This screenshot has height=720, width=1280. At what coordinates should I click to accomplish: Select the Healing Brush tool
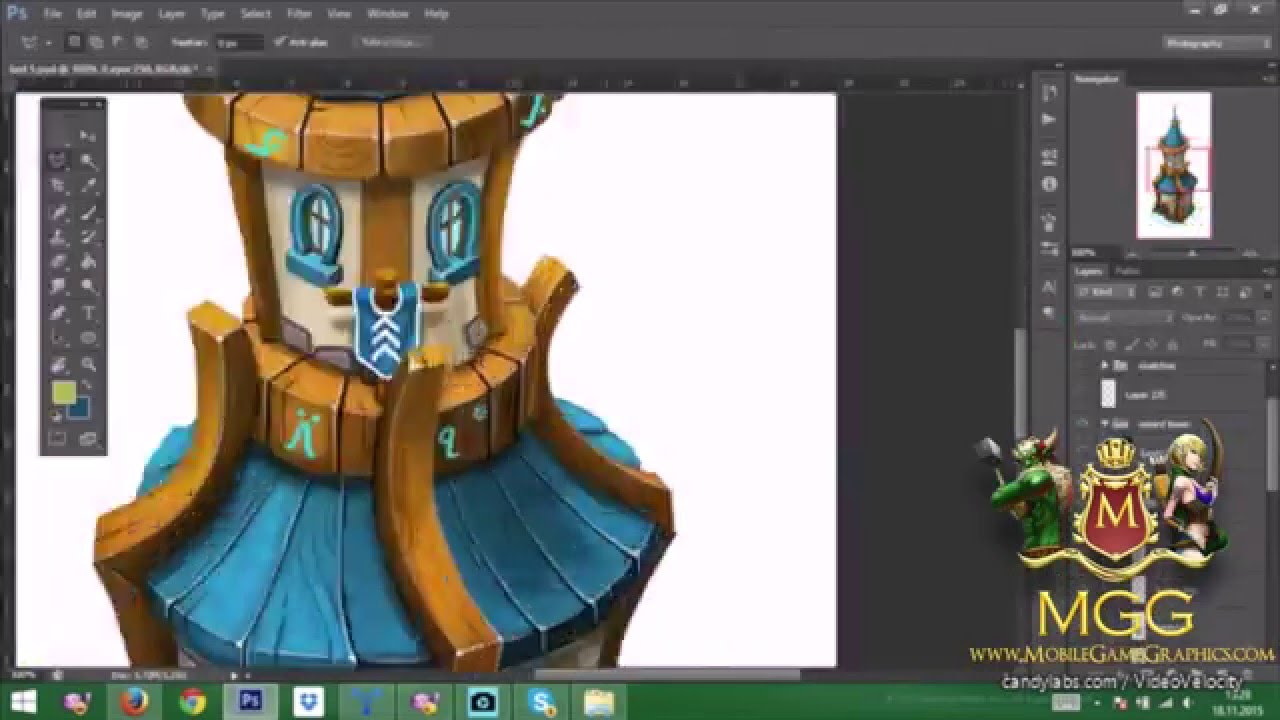(x=58, y=212)
